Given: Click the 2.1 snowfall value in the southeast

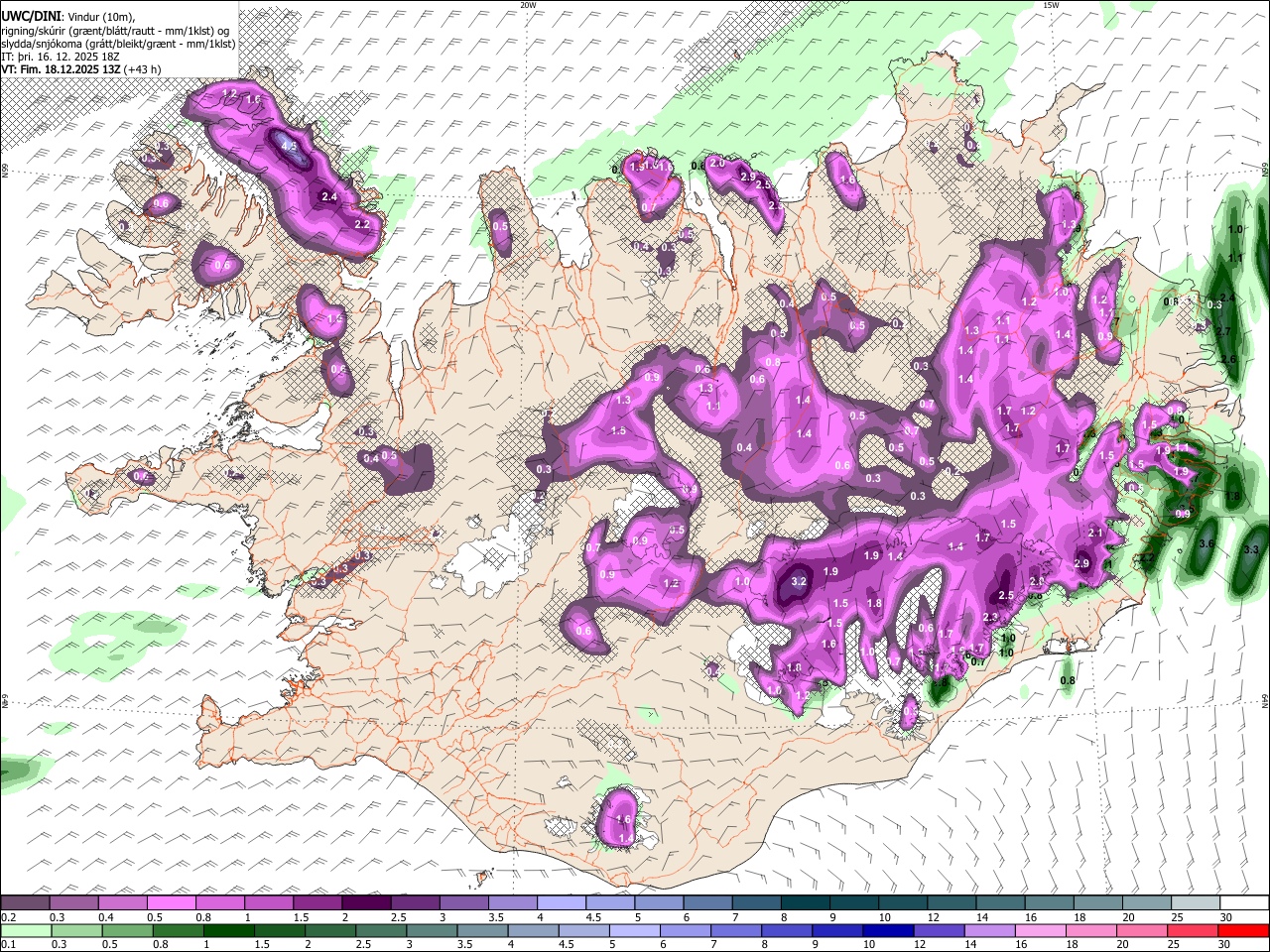Looking at the screenshot, I should point(1096,533).
